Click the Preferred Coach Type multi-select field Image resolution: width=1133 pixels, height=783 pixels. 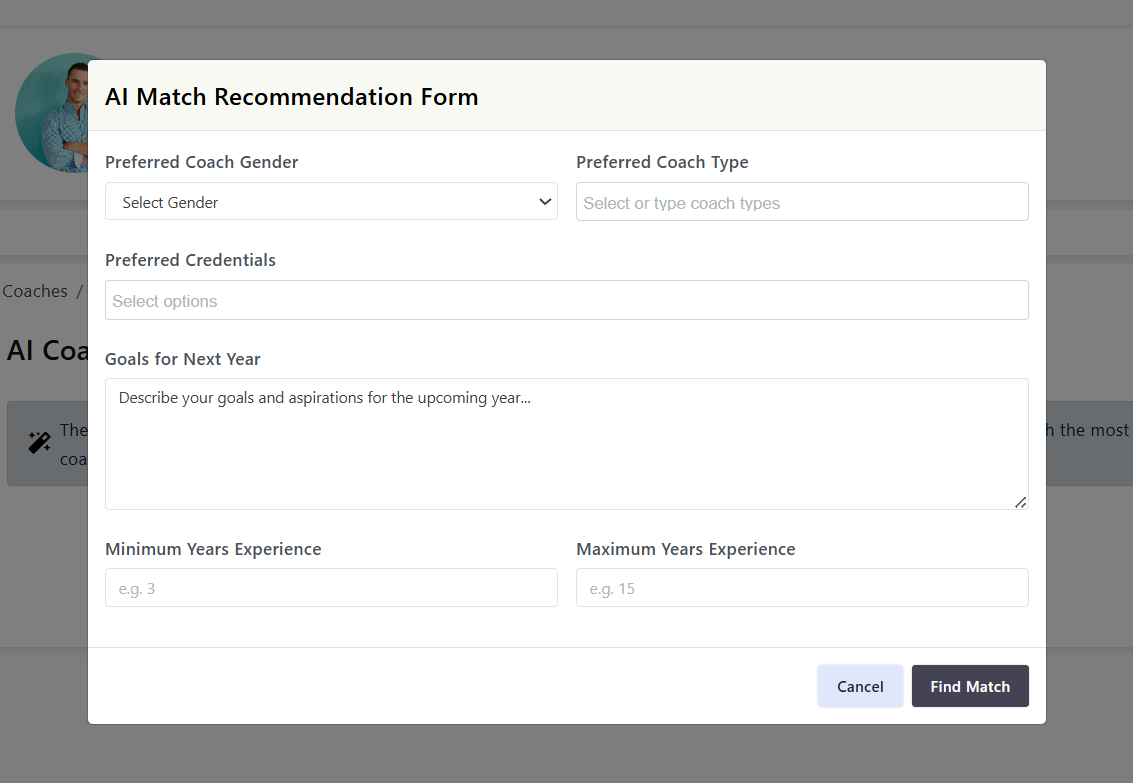tap(802, 202)
